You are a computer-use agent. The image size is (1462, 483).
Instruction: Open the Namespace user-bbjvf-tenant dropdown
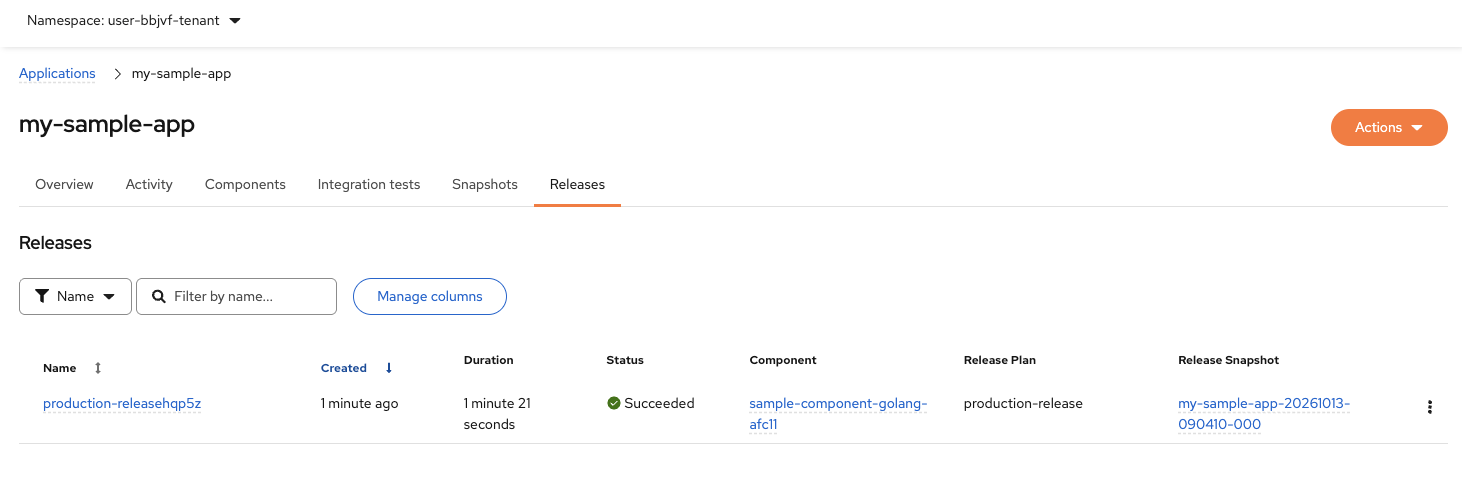[x=134, y=20]
